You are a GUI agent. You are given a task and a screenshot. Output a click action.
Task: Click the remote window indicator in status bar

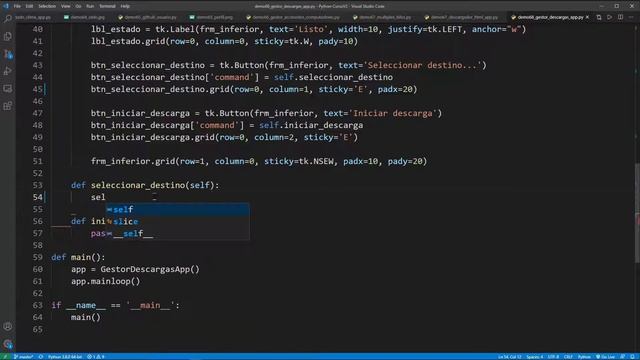pyautogui.click(x=5, y=357)
